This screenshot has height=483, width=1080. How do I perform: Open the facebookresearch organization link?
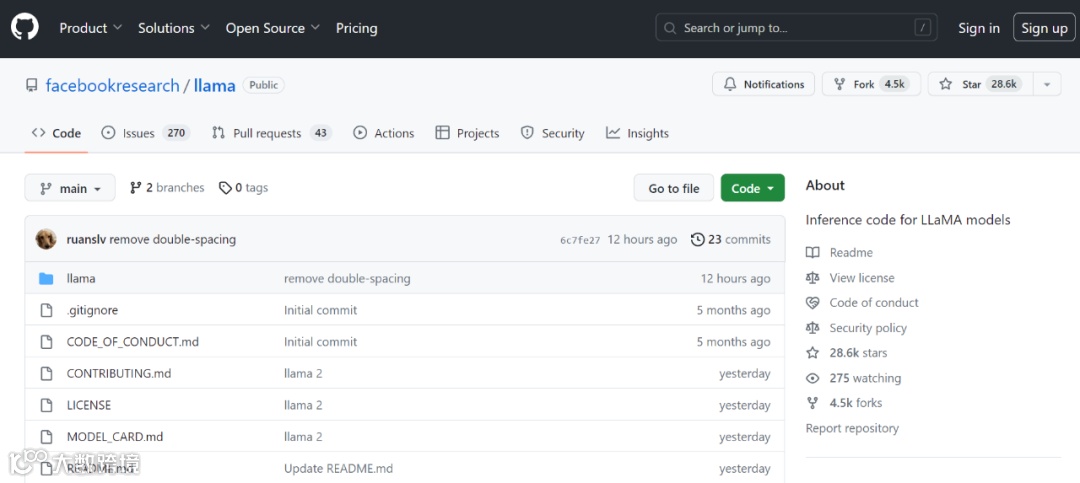pyautogui.click(x=112, y=85)
